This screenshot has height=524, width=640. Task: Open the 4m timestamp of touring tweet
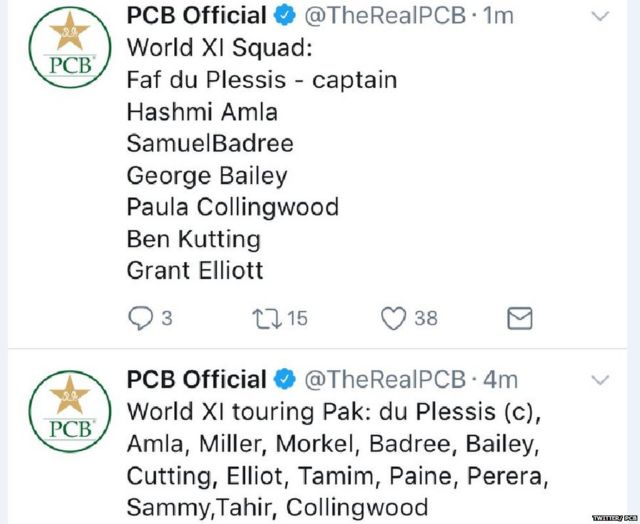pyautogui.click(x=500, y=380)
